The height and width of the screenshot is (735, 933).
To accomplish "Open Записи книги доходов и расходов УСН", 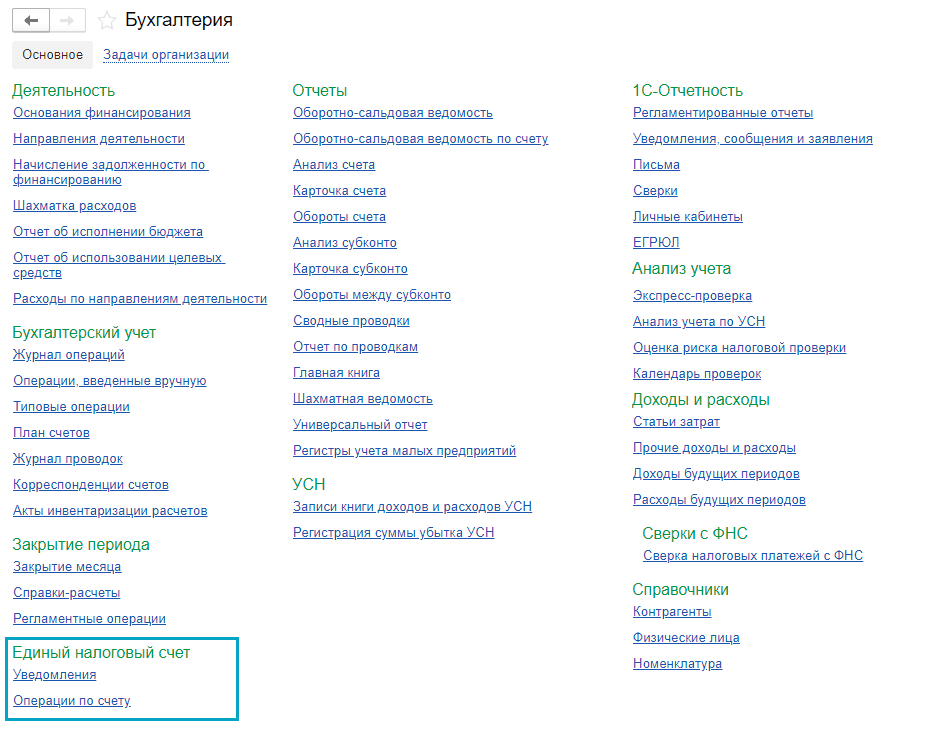I will click(x=412, y=507).
